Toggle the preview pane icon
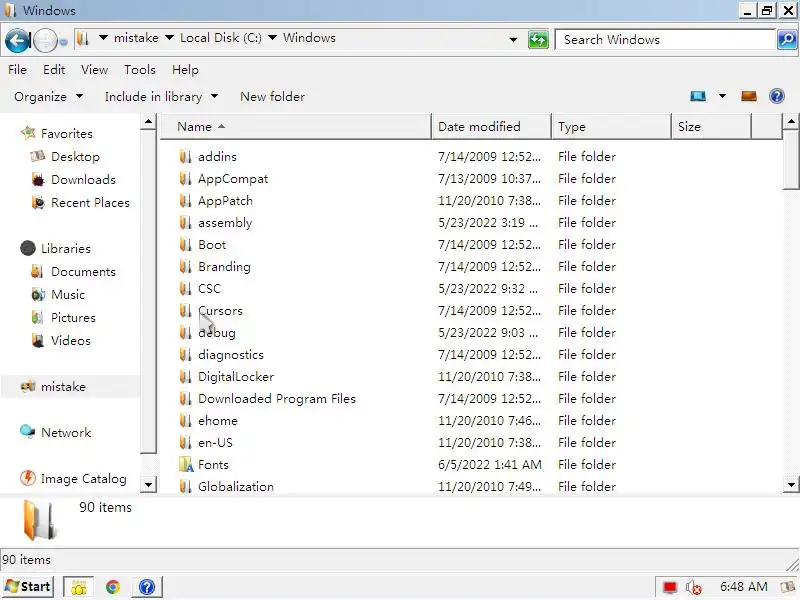Screen dimensions: 800x600 coord(748,96)
